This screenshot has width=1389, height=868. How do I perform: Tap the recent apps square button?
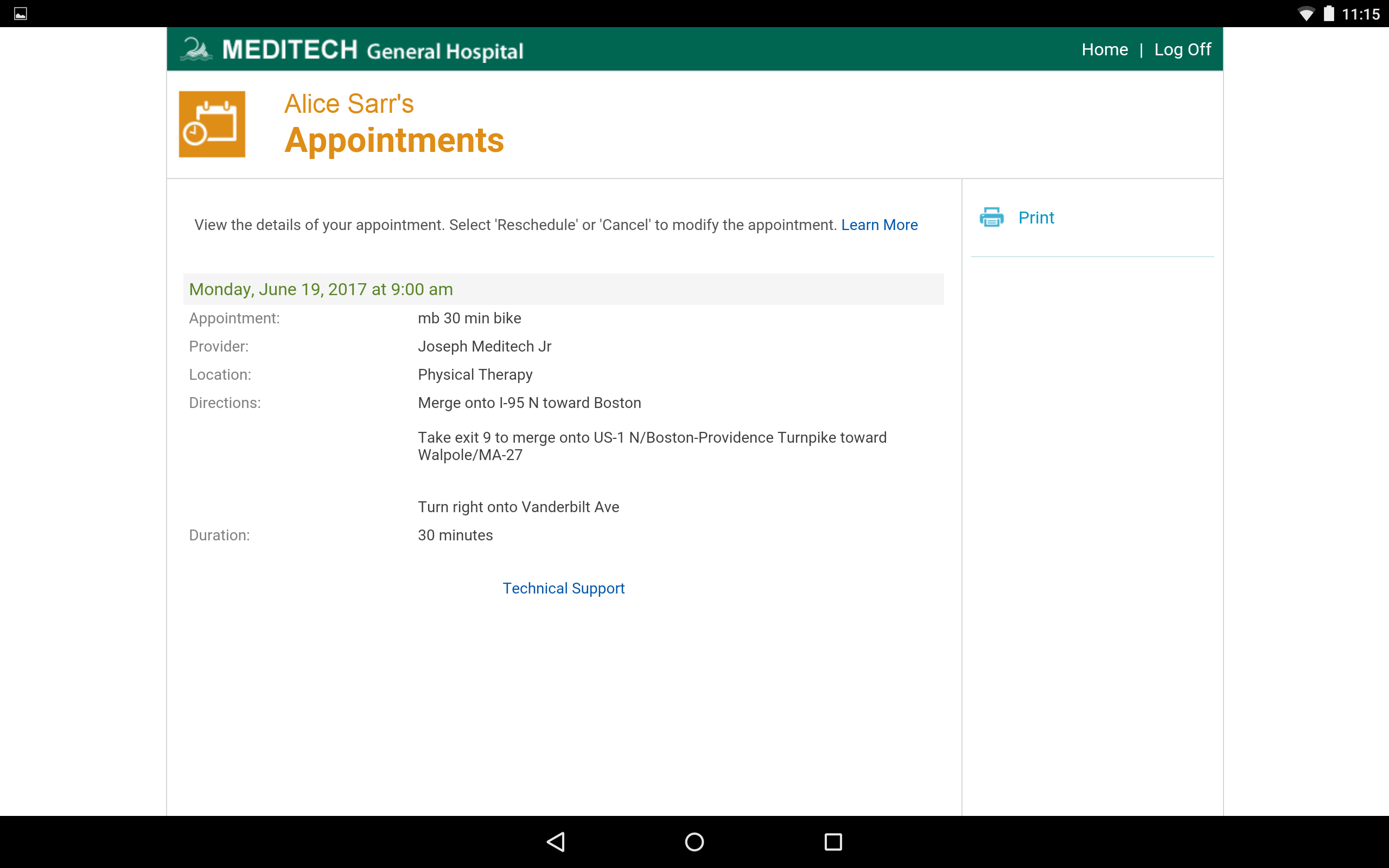tap(833, 841)
